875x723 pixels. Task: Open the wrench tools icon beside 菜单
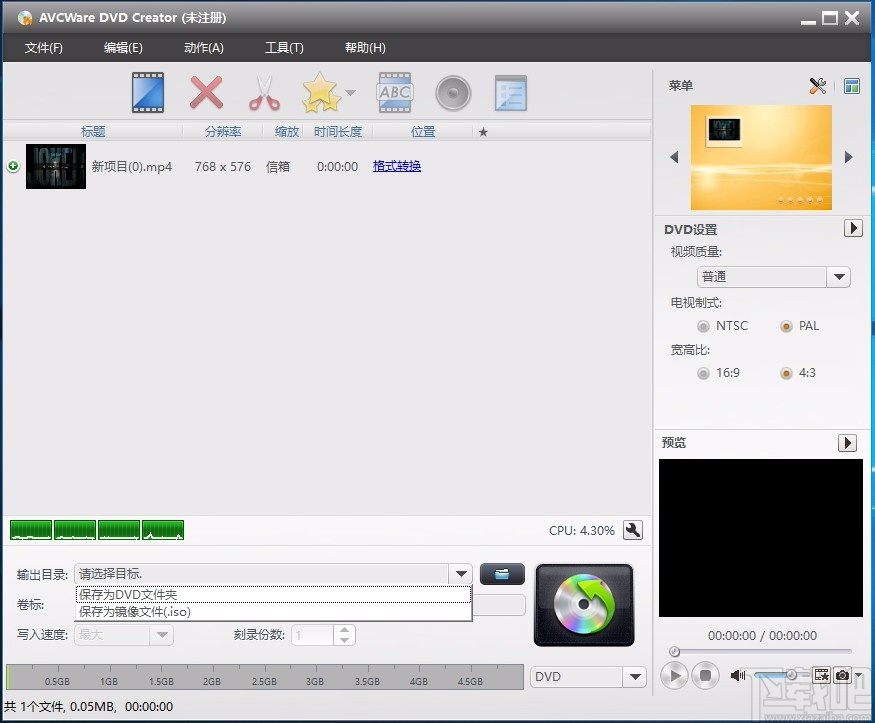(x=817, y=85)
